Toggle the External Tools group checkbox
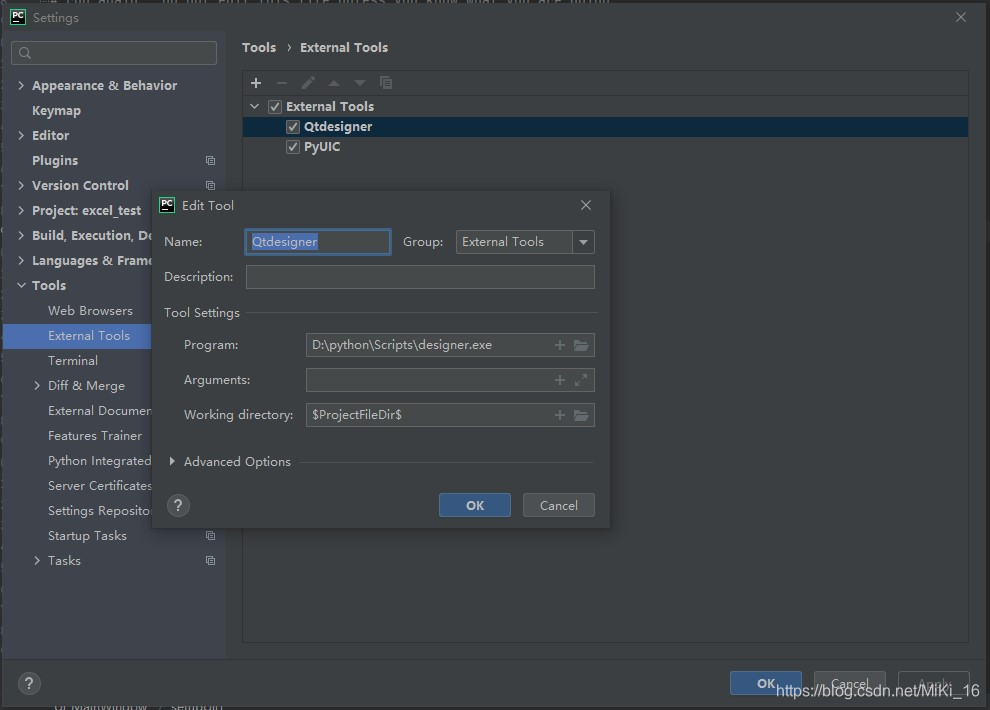 pyautogui.click(x=275, y=107)
